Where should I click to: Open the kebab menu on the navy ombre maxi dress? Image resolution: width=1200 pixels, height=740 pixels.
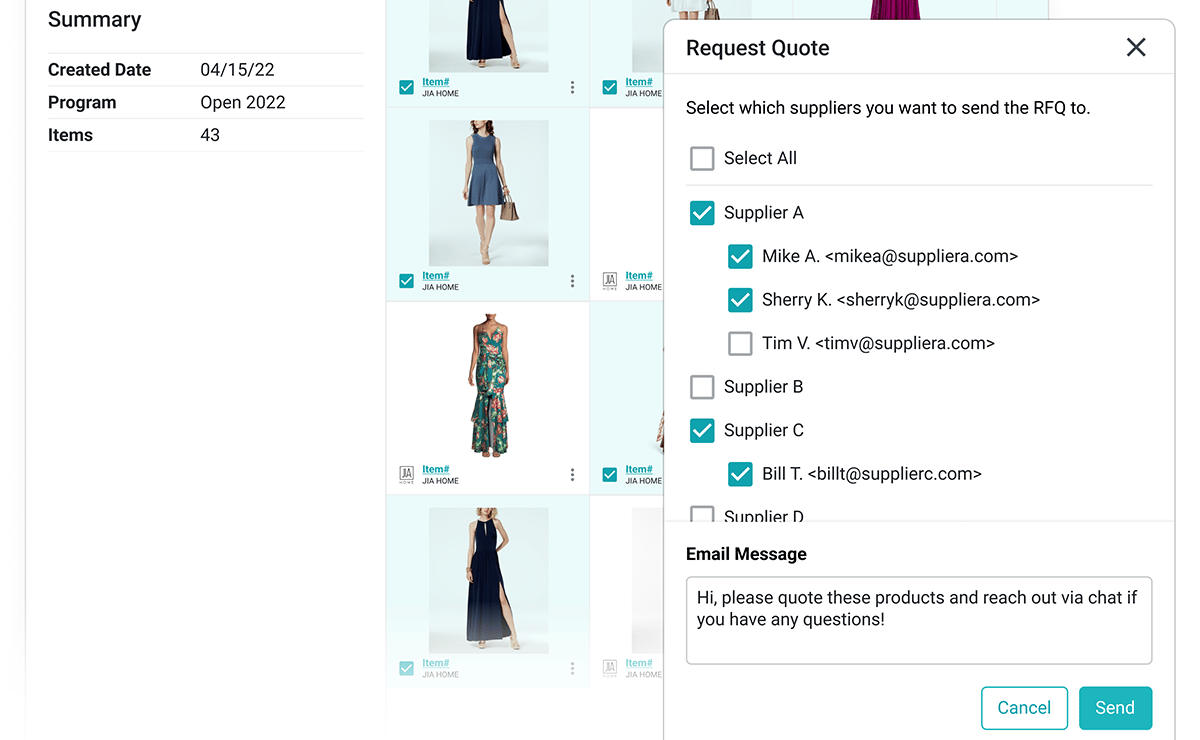(572, 668)
